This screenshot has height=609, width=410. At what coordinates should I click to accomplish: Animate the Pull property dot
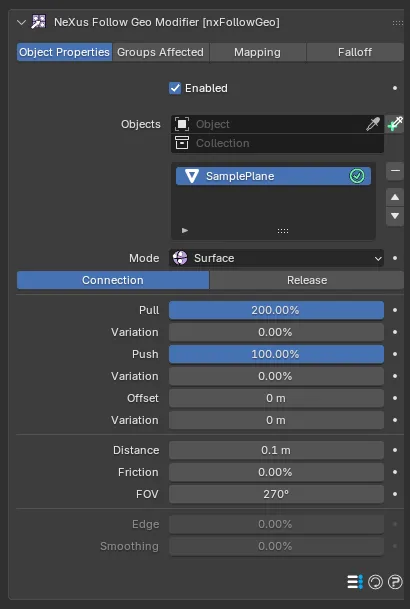(395, 310)
